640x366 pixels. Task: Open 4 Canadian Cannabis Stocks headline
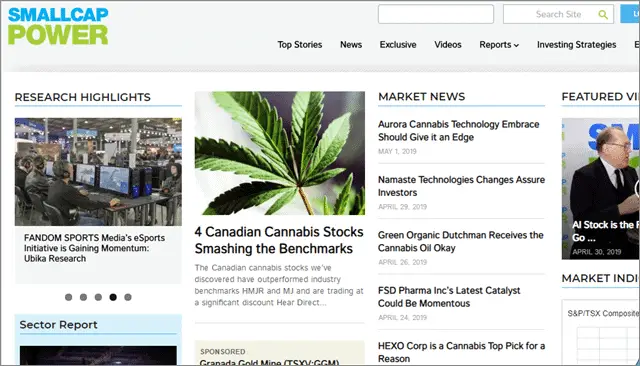279,240
